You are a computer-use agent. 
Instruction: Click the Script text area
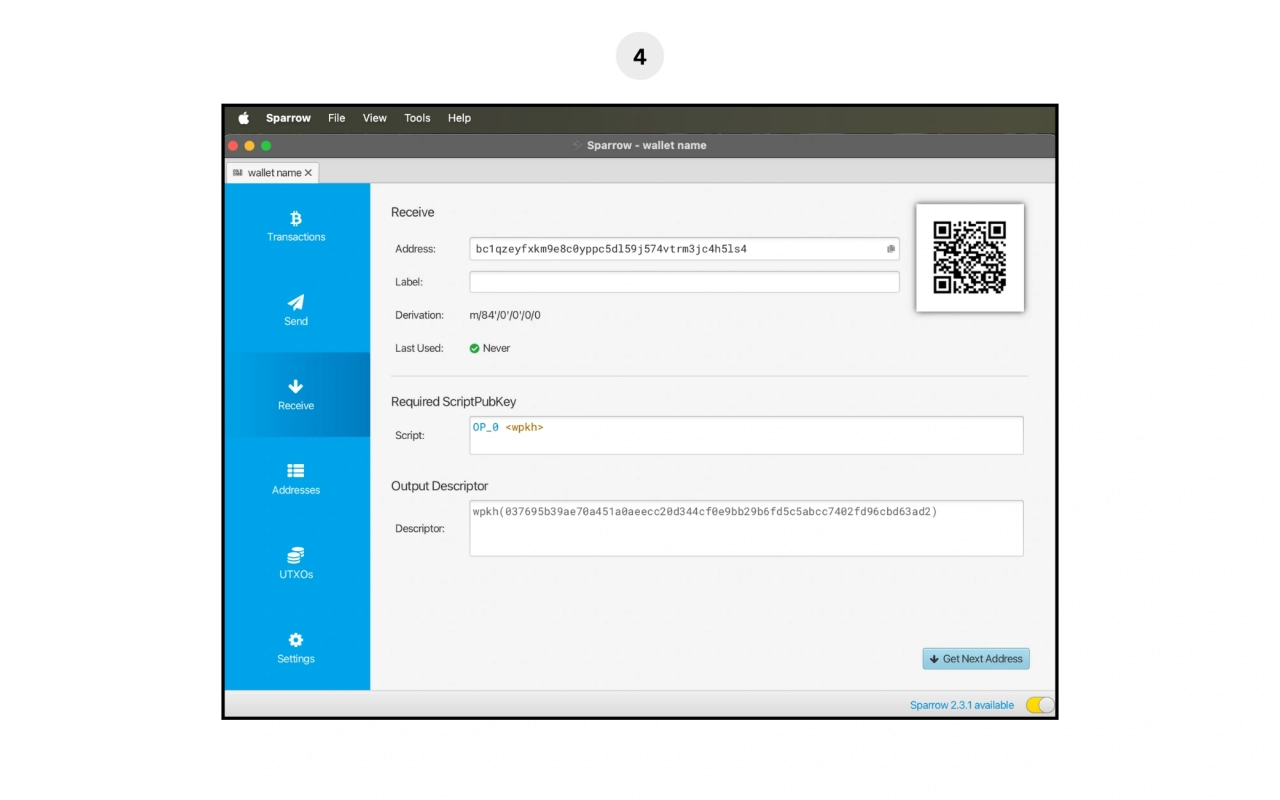click(x=746, y=435)
